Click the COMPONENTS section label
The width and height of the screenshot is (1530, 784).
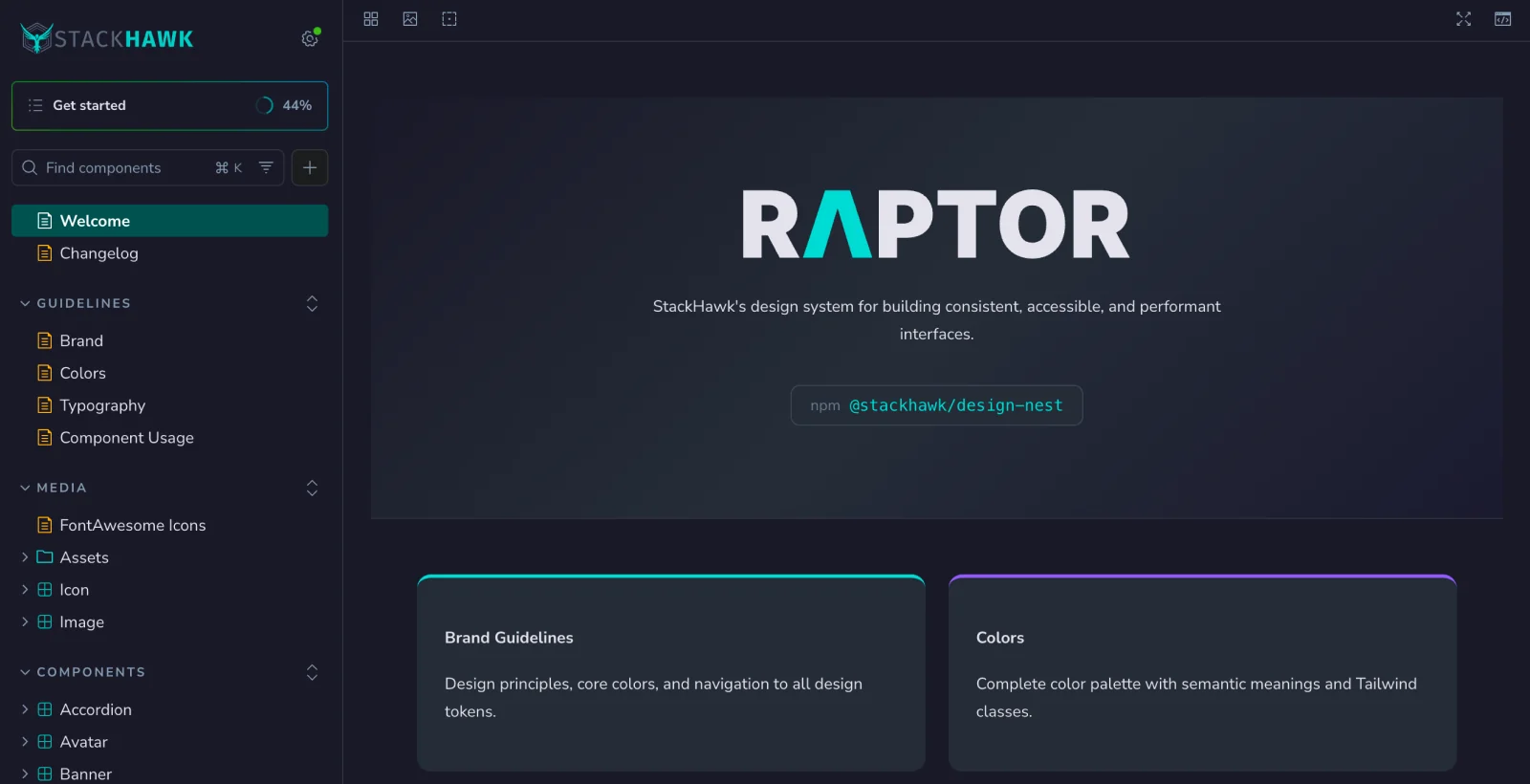point(92,672)
